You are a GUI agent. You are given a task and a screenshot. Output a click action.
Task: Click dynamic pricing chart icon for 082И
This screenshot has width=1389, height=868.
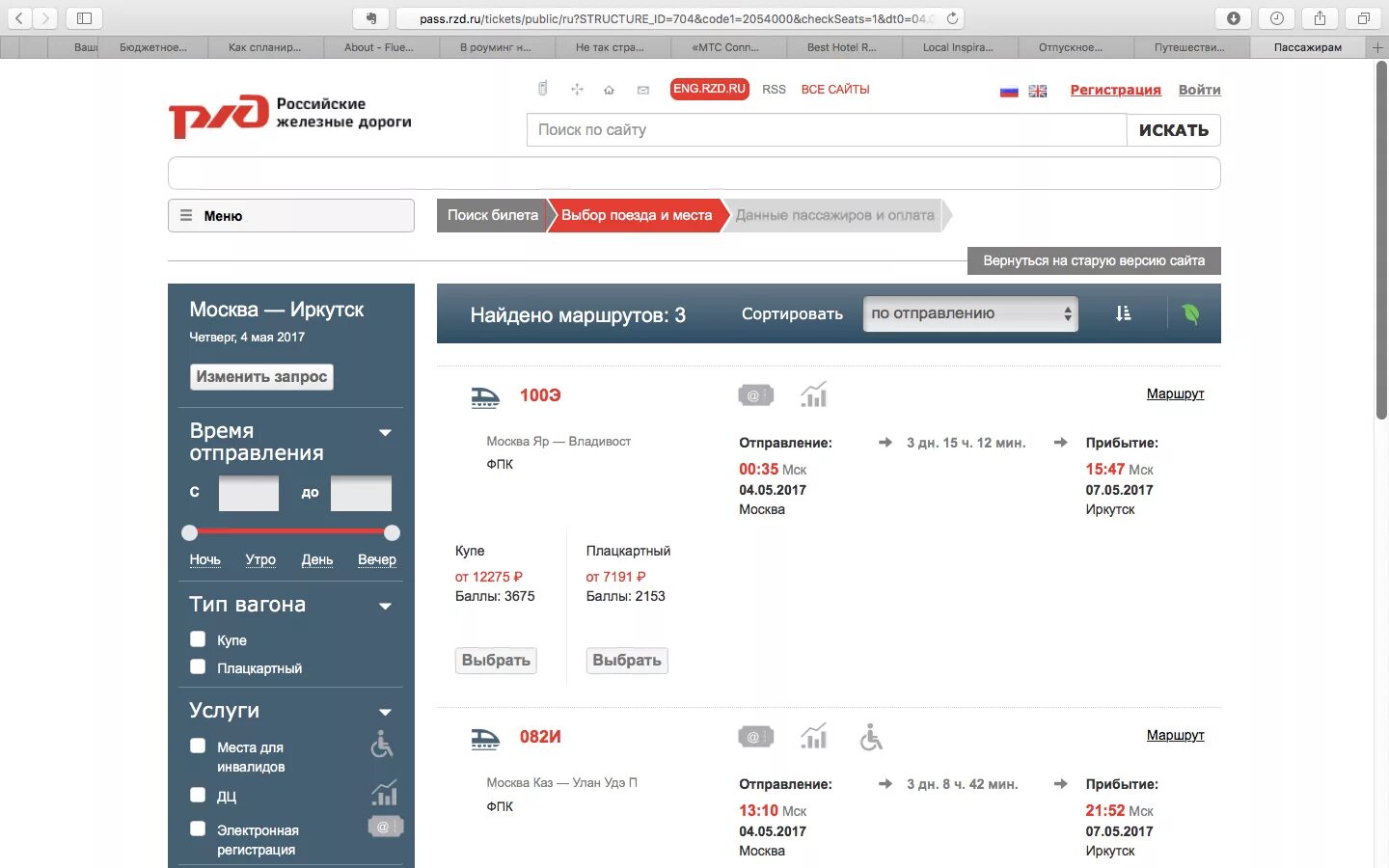(x=814, y=737)
